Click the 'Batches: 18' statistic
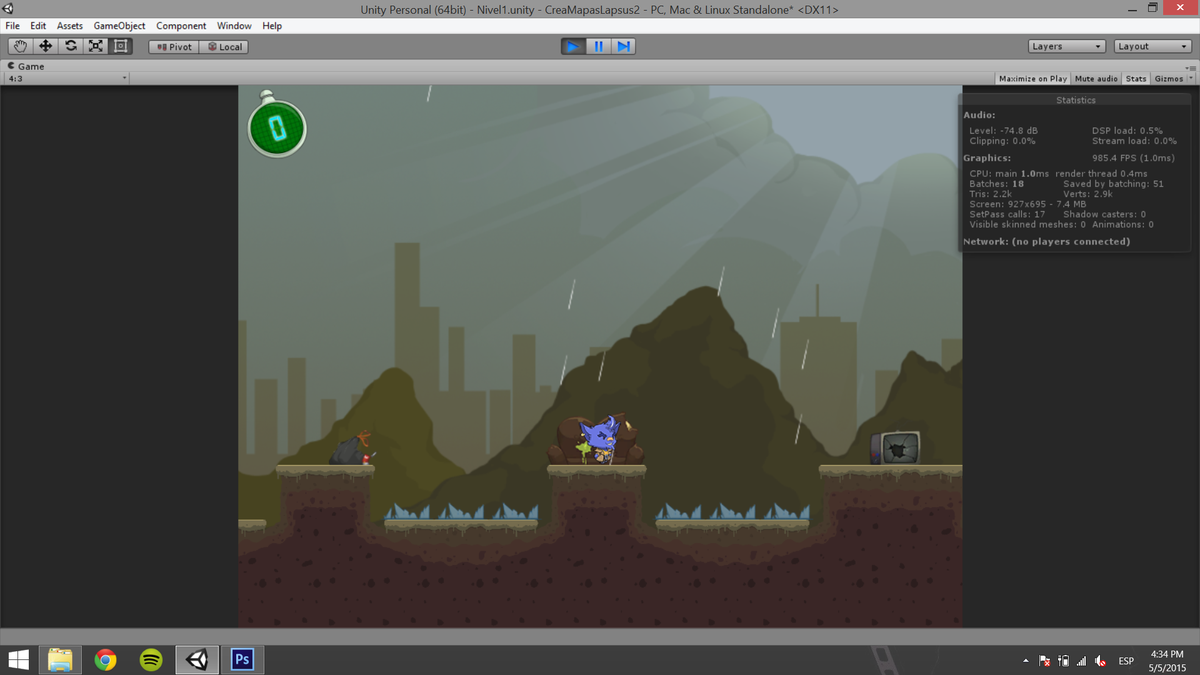 coord(997,184)
